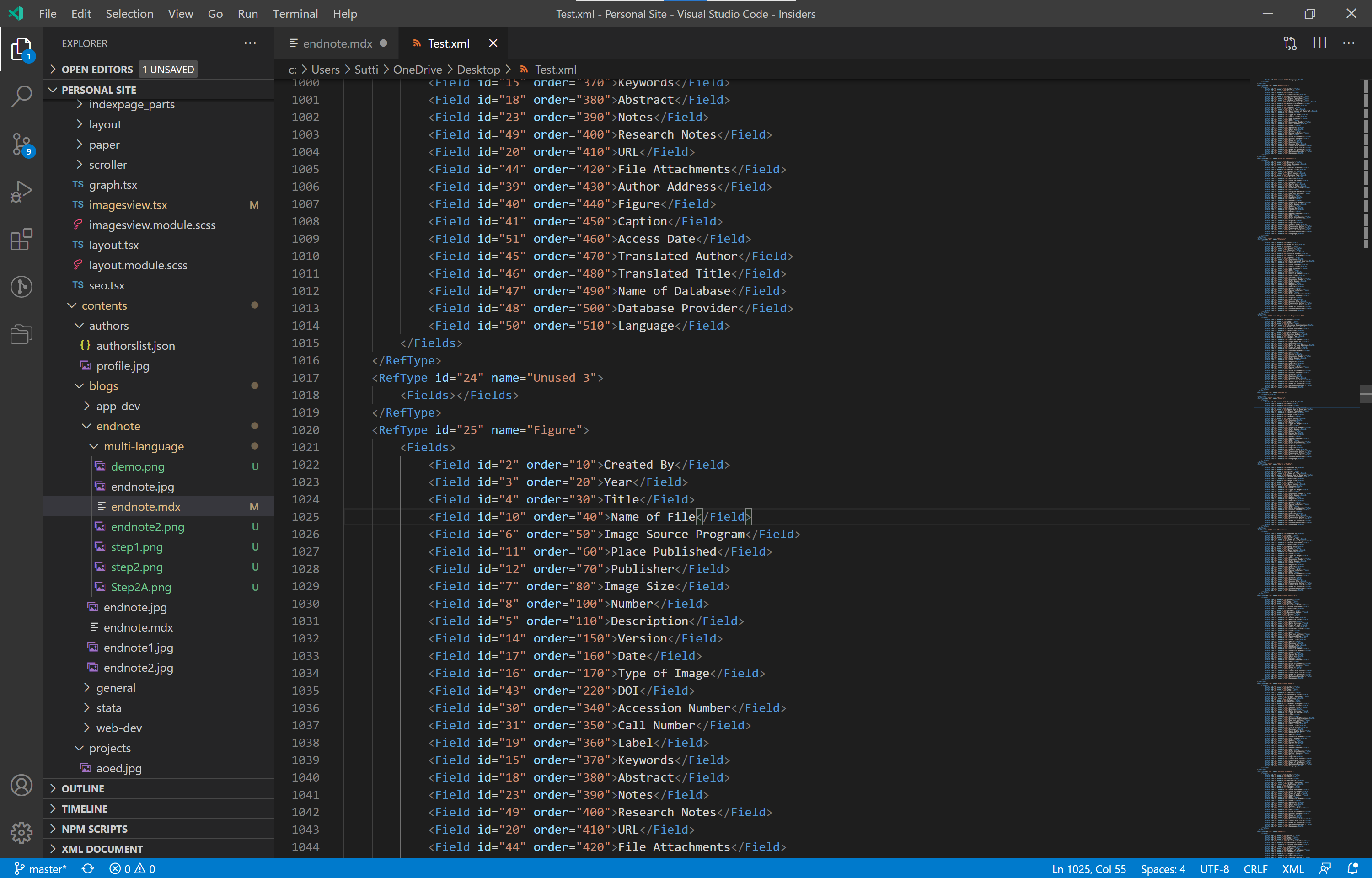Click the synchronize changes icon in status bar
Viewport: 1372px width, 878px height.
(x=87, y=868)
